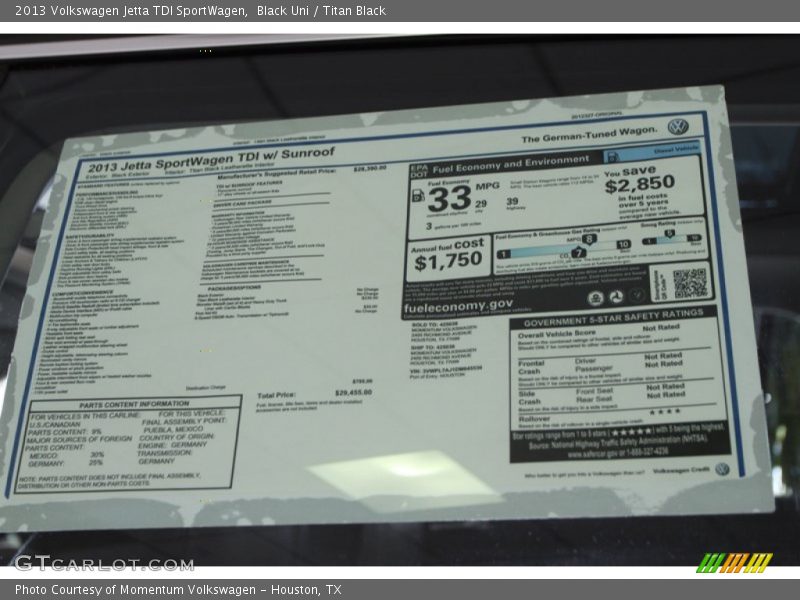This screenshot has height=600, width=800.
Task: Click the Fuel Economy greenhouse gas rating scale
Action: pos(564,247)
